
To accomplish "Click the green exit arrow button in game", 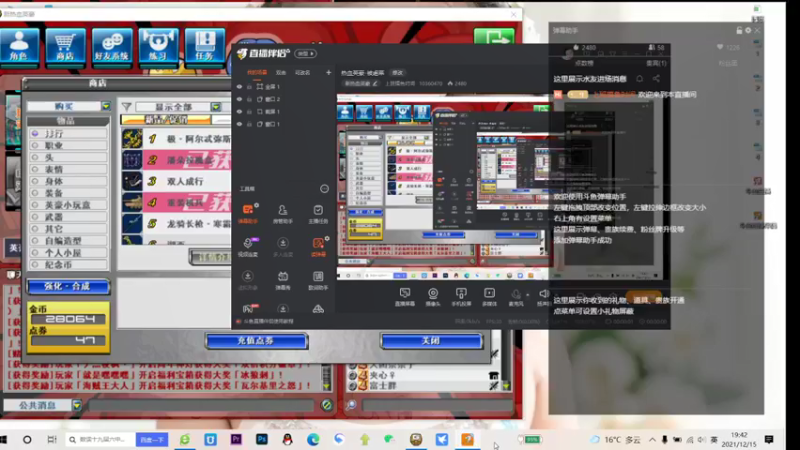I will [x=494, y=37].
